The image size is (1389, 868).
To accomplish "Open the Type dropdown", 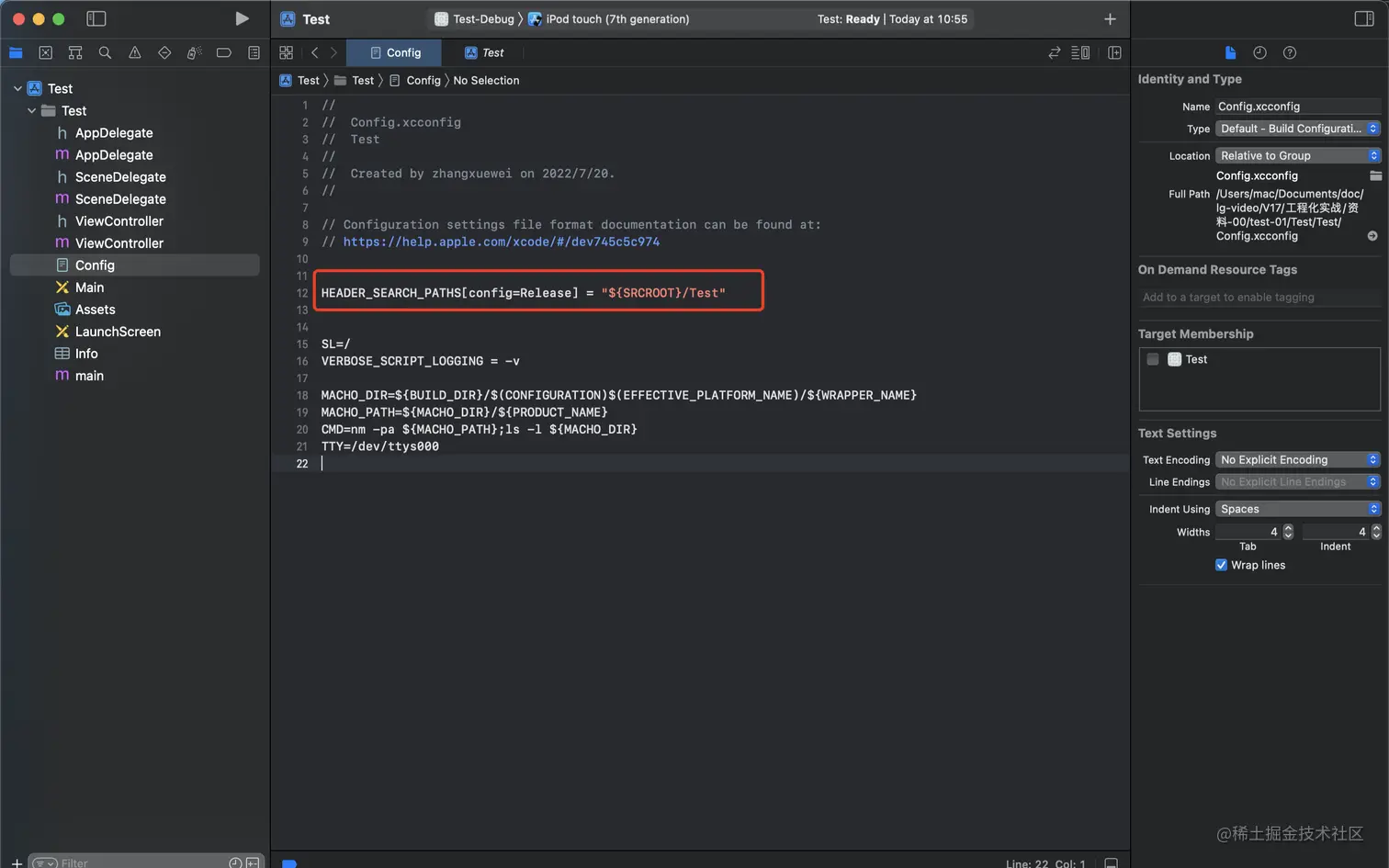I will click(1298, 129).
